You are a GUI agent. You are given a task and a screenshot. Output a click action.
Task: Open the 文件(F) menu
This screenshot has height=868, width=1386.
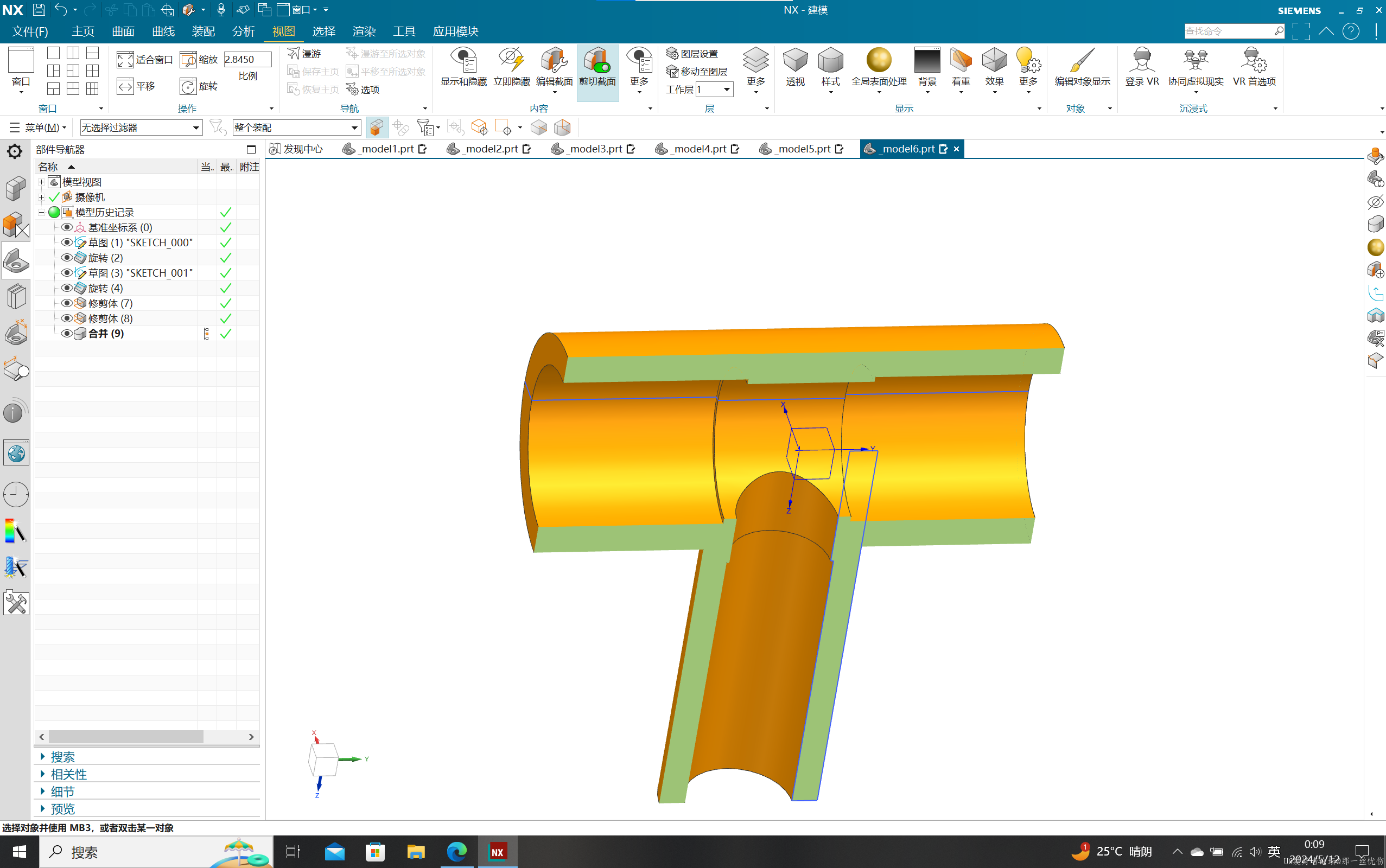click(x=30, y=31)
